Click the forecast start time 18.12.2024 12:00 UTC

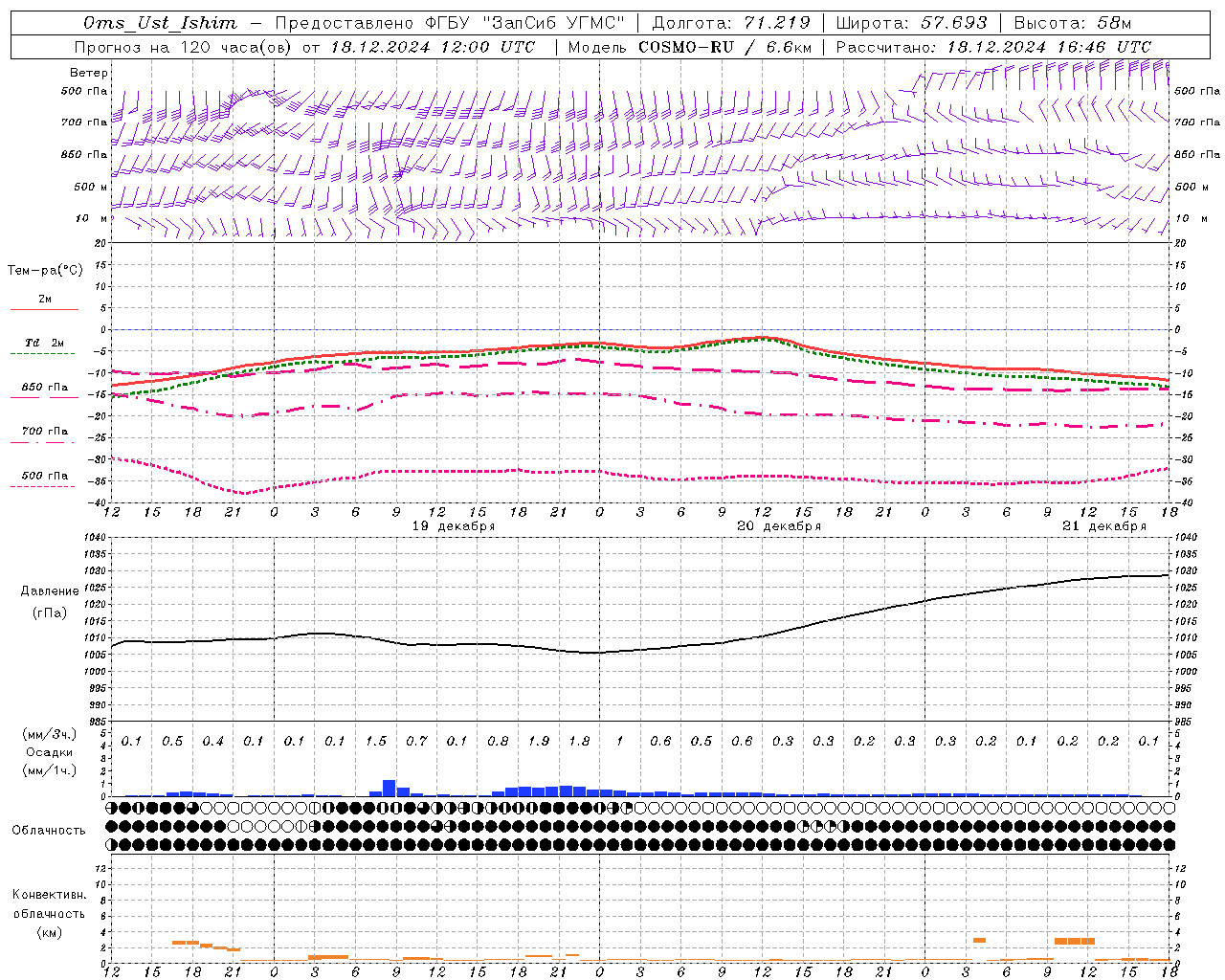click(433, 47)
